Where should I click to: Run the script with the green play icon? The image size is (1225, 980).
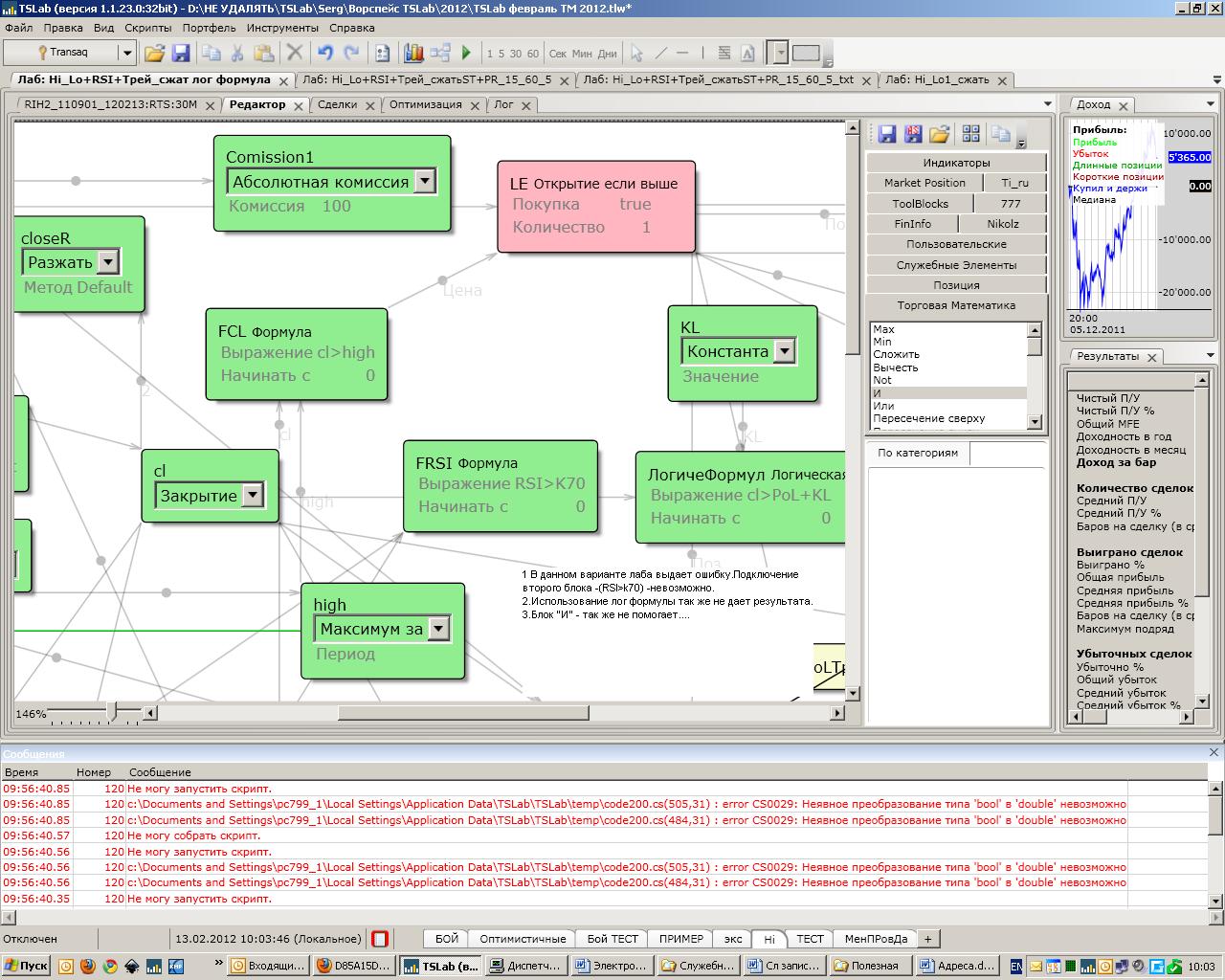(466, 54)
